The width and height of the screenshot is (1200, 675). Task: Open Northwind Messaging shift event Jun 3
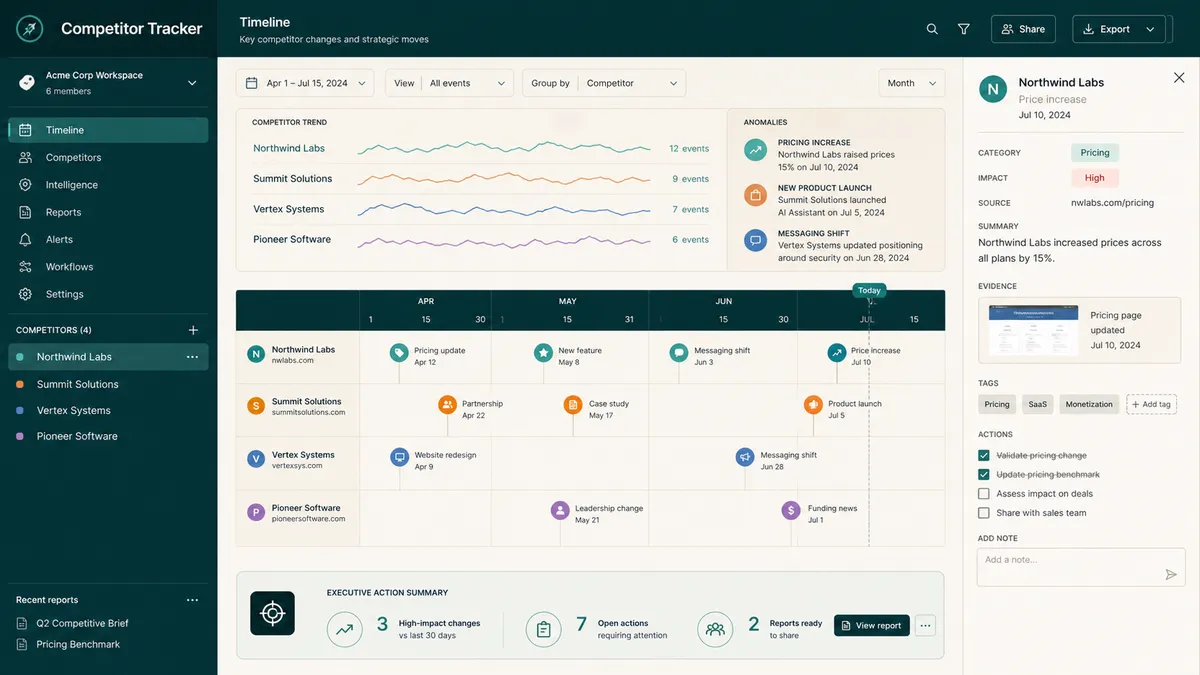[679, 353]
